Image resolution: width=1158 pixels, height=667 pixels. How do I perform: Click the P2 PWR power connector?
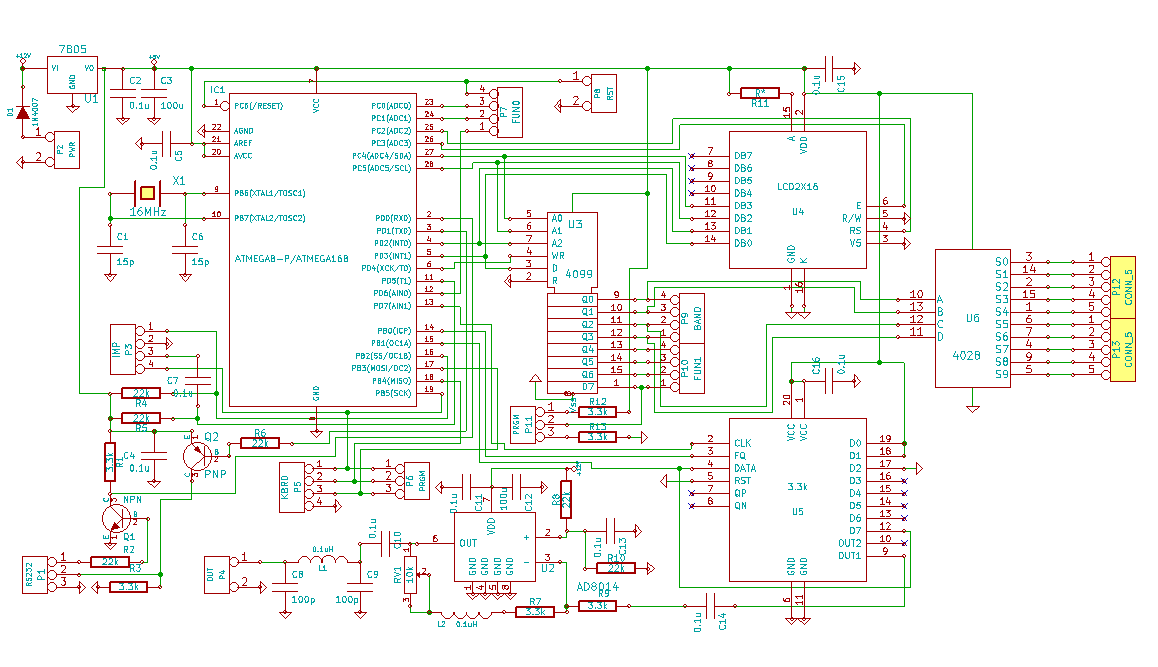[66, 150]
